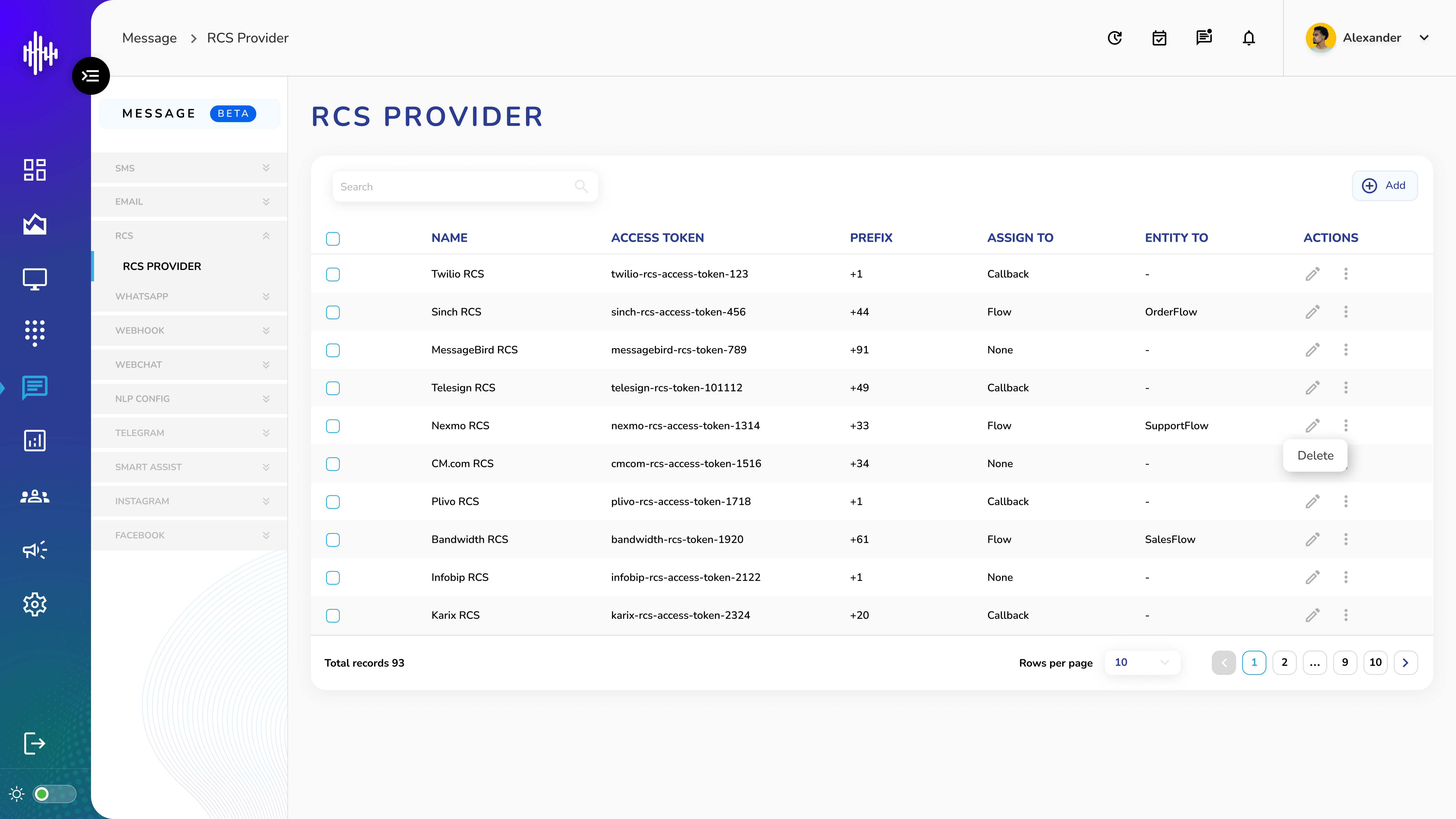Collapse the RCS menu section
1456x819 pixels.
pos(189,235)
